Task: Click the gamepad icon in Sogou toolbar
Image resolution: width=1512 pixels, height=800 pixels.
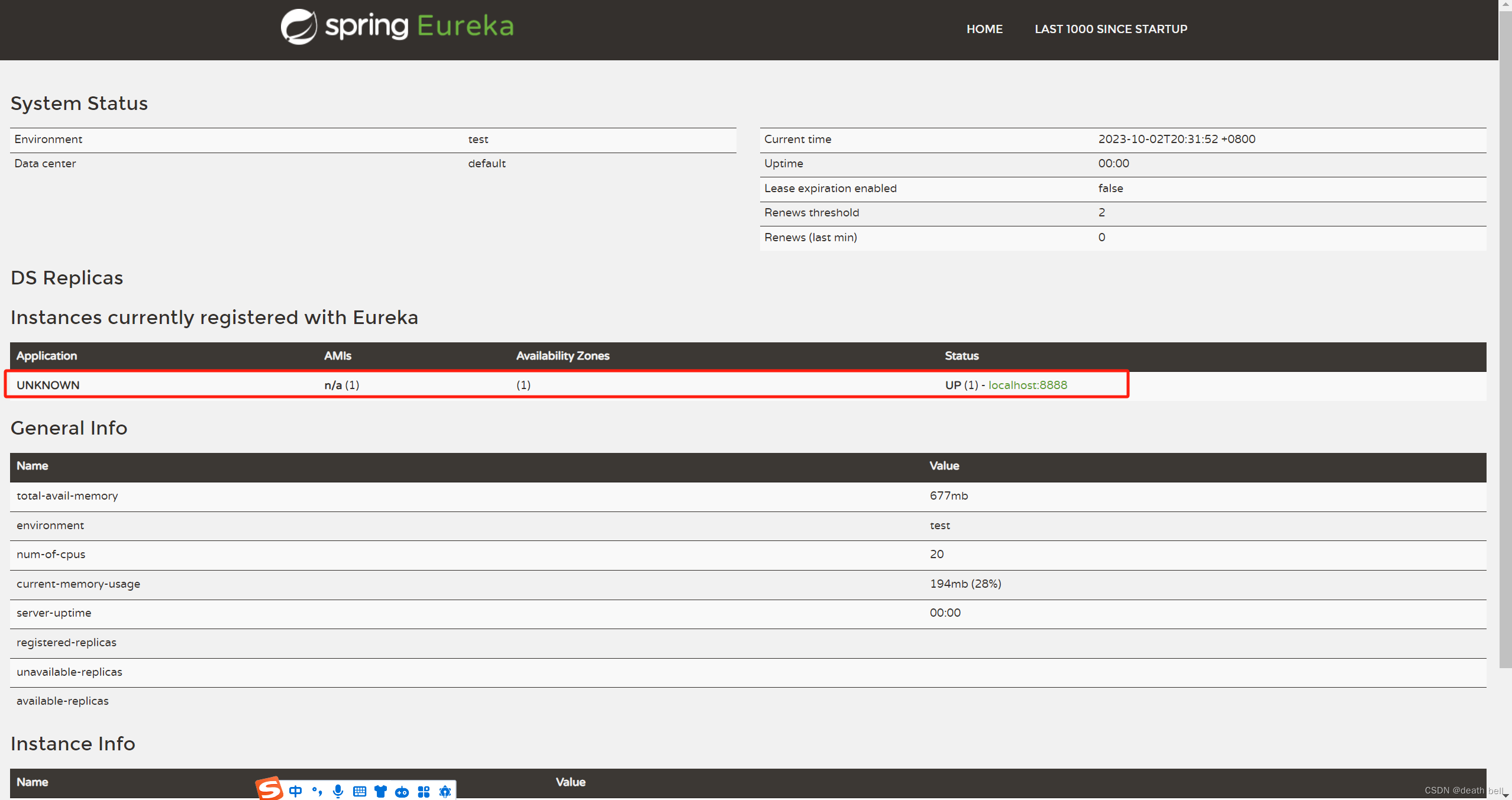Action: pos(402,791)
